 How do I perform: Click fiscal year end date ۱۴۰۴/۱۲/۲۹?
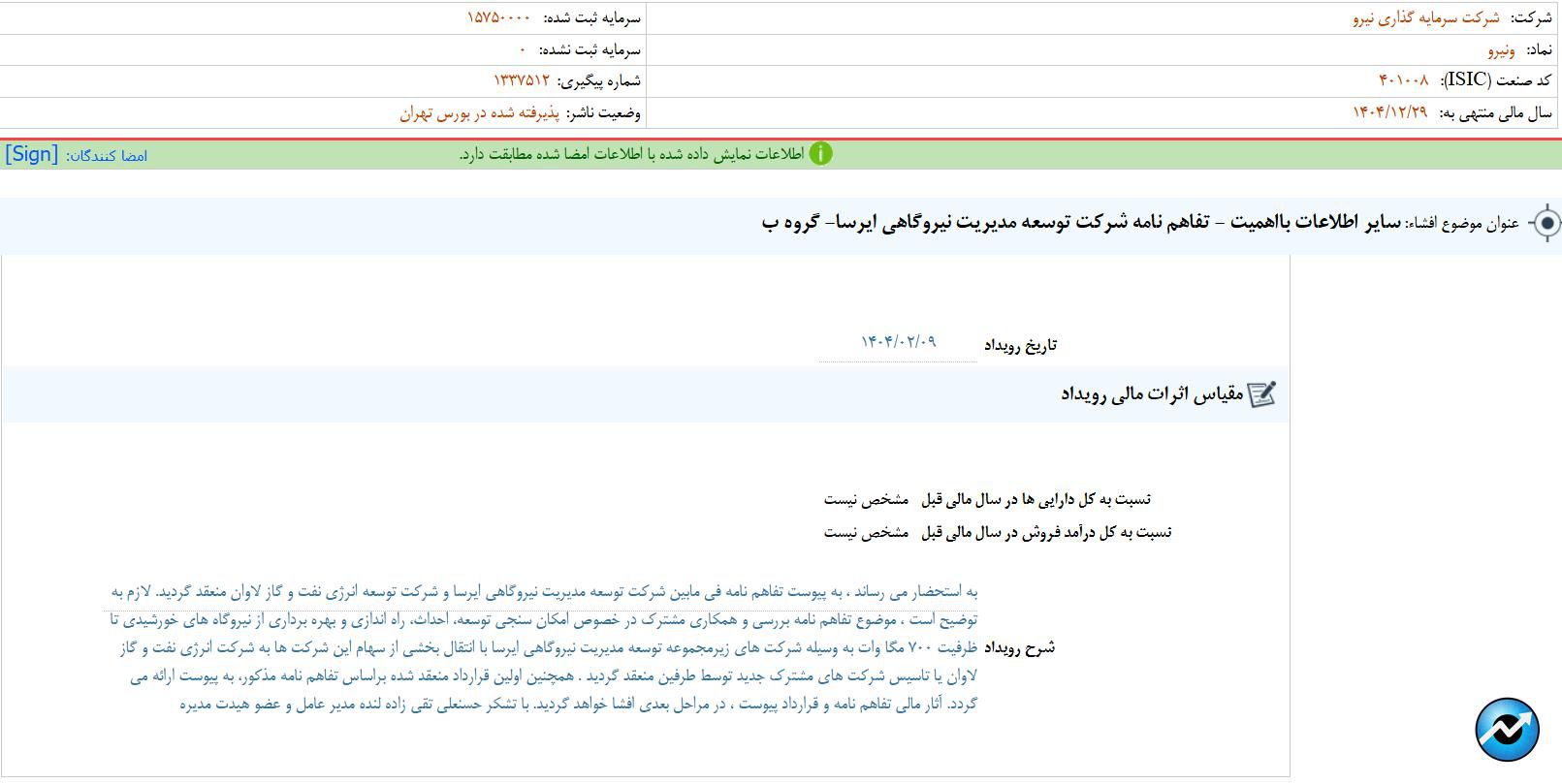pyautogui.click(x=1390, y=112)
